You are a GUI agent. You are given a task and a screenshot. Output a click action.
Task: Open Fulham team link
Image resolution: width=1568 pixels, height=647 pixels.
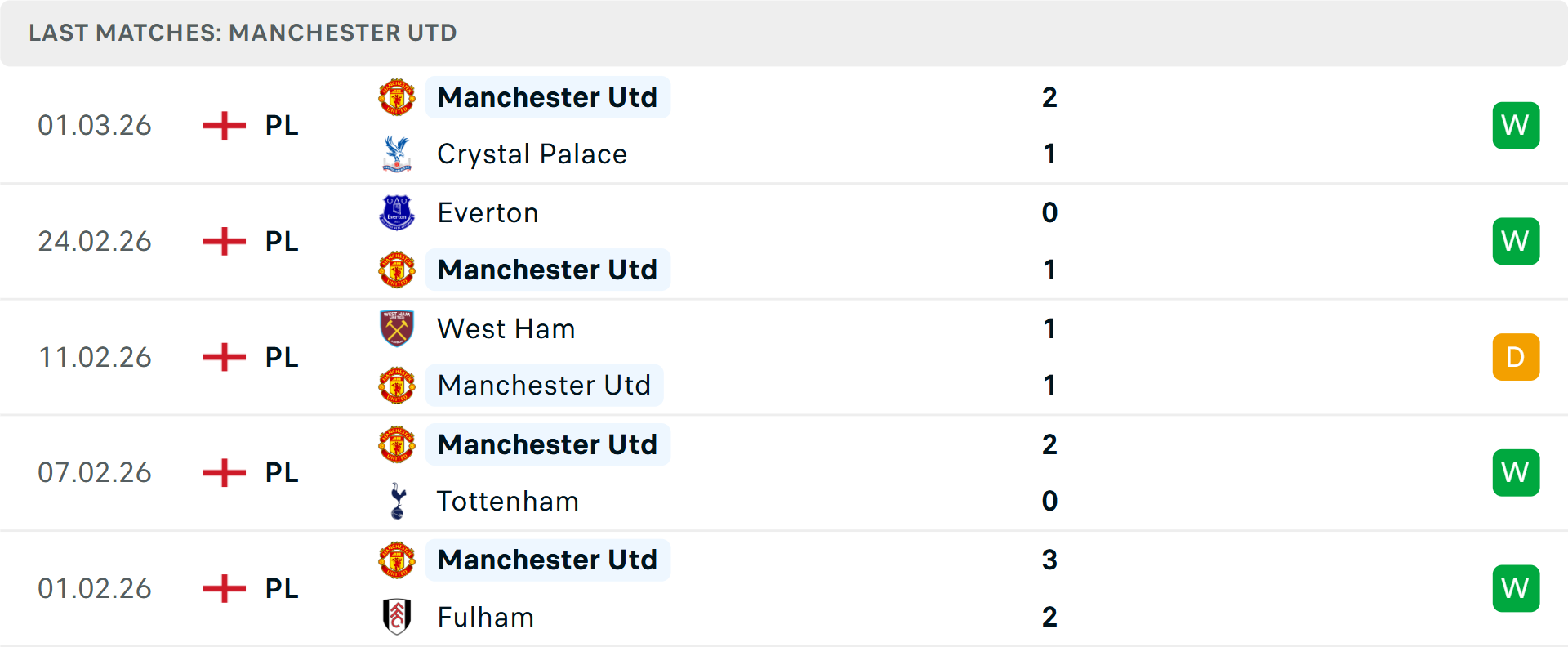[485, 617]
